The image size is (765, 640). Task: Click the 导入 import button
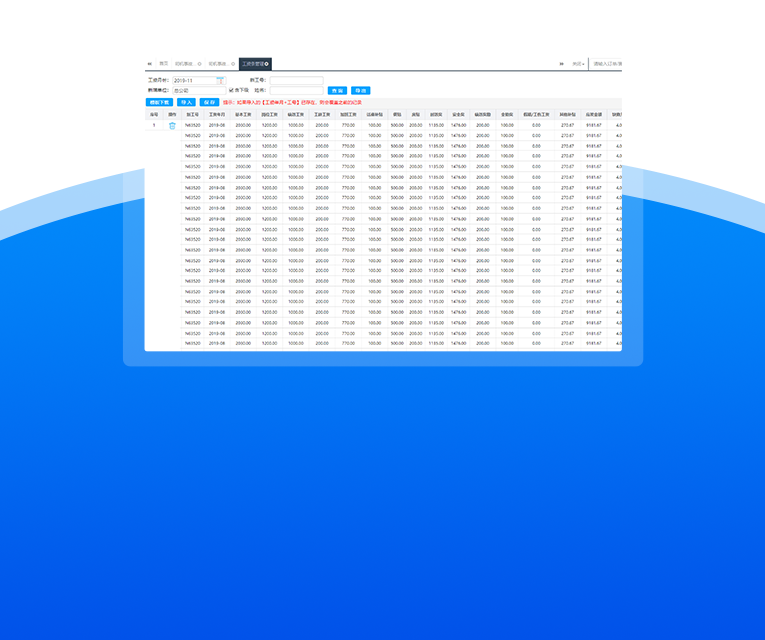click(x=186, y=102)
